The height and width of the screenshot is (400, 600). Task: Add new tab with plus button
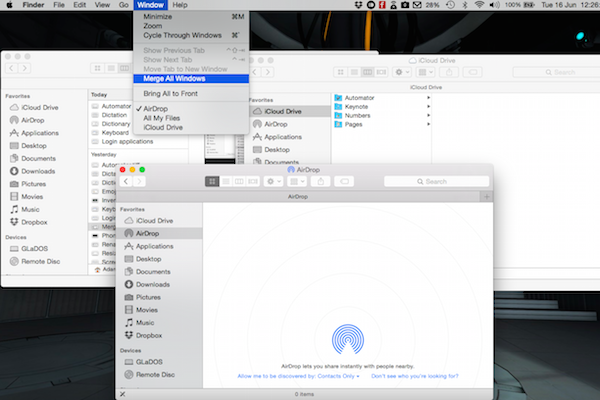[x=487, y=197]
